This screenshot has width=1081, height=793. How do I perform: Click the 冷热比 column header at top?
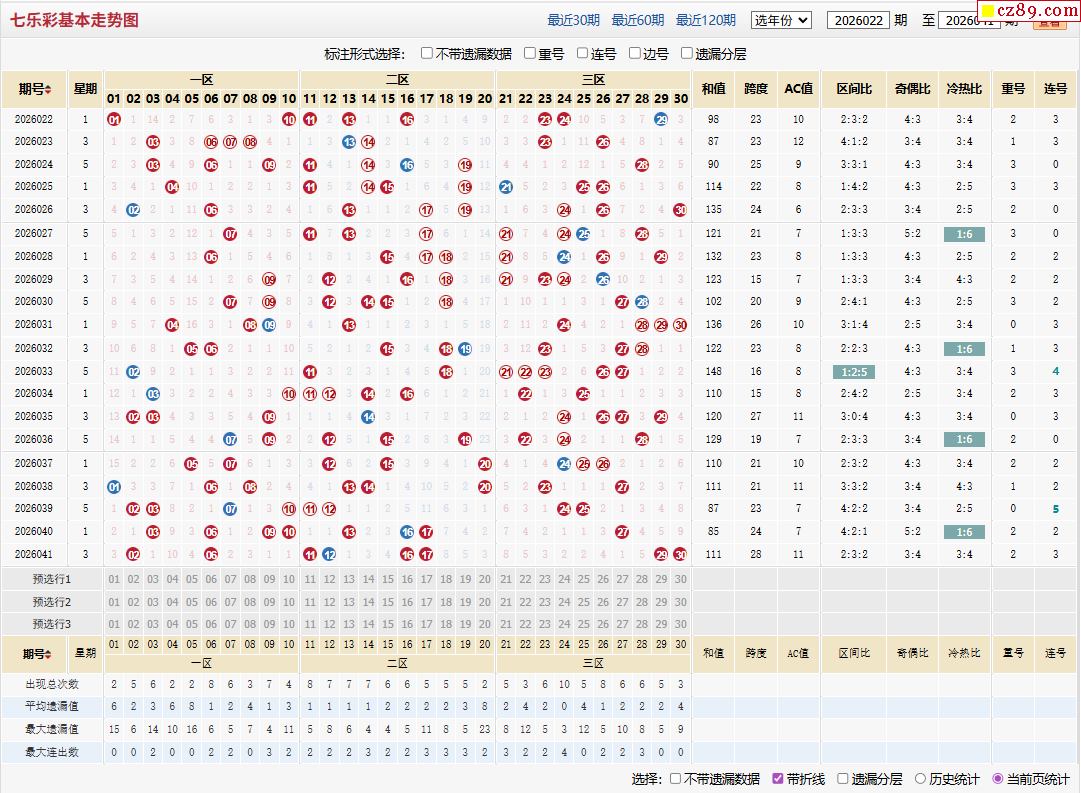(964, 89)
